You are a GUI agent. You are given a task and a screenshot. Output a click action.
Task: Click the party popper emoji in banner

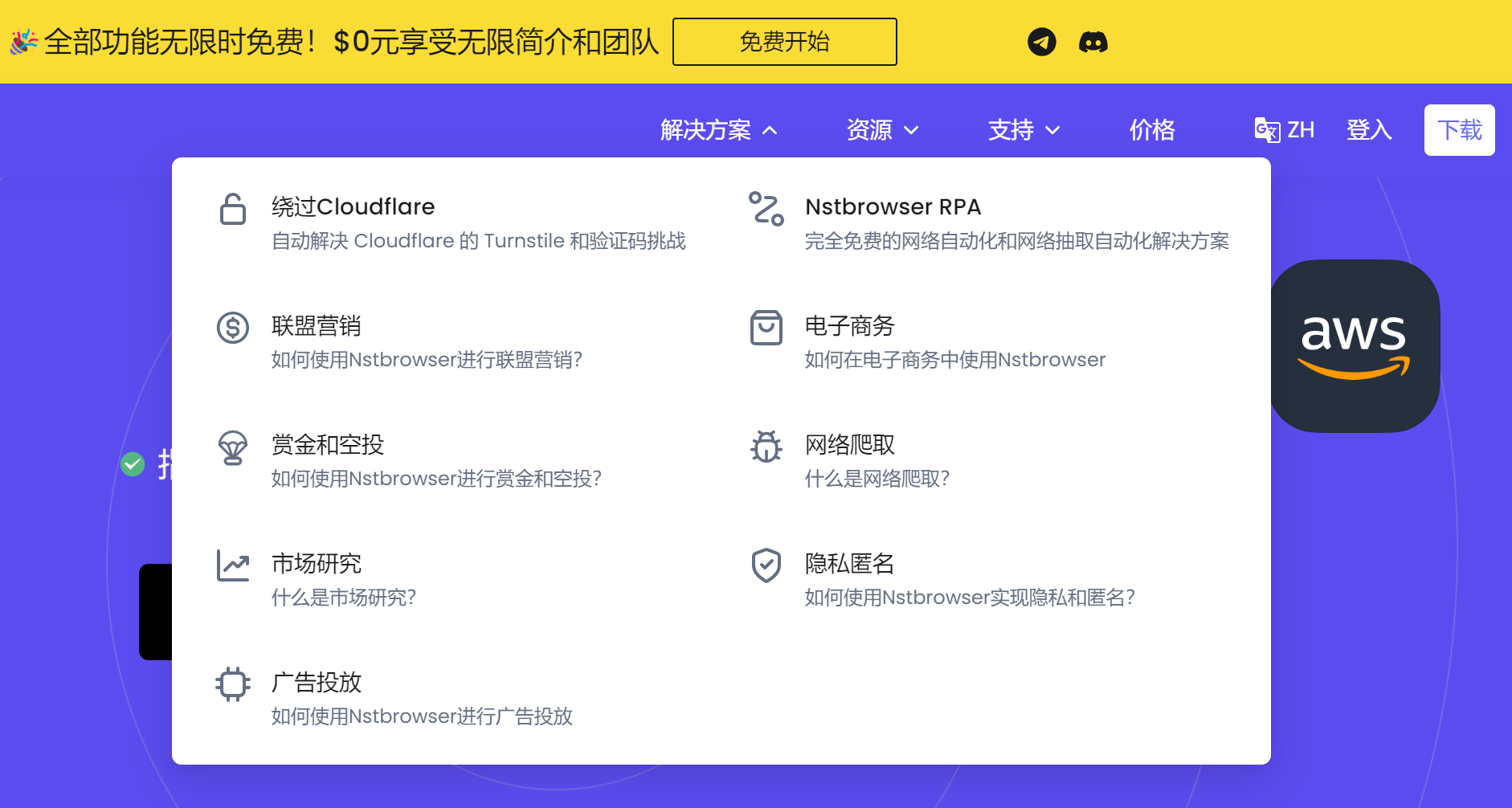coord(24,42)
